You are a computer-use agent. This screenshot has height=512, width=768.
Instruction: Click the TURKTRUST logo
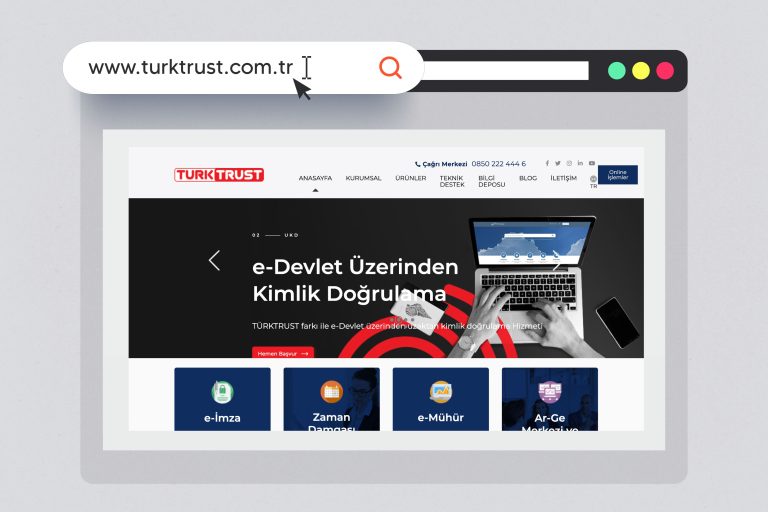click(x=219, y=175)
